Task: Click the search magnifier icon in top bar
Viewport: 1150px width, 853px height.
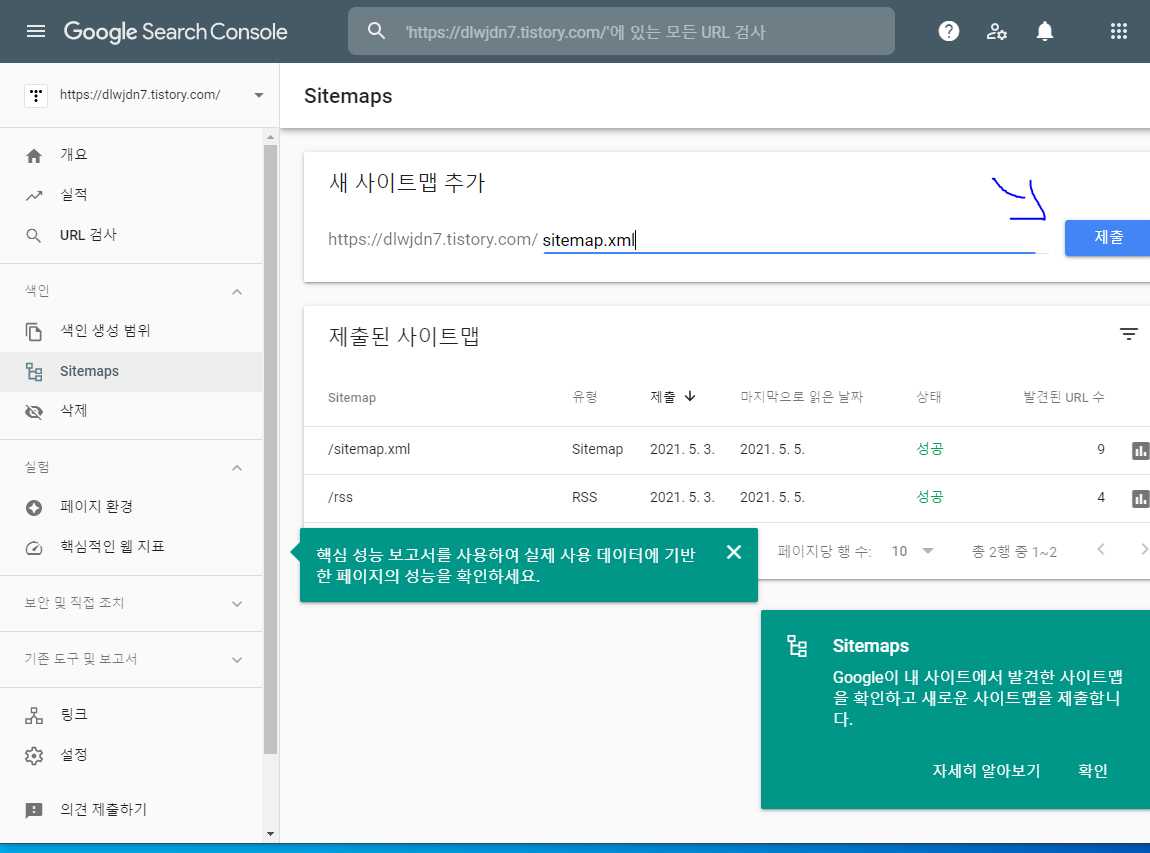Action: click(376, 31)
